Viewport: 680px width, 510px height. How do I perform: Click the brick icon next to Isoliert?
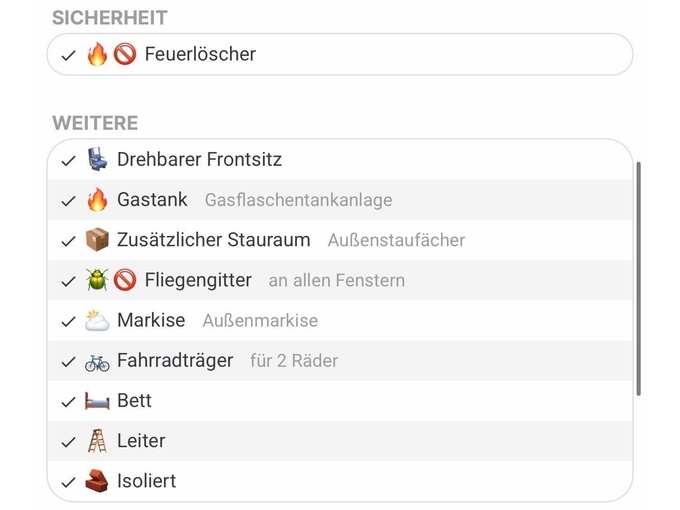(97, 481)
